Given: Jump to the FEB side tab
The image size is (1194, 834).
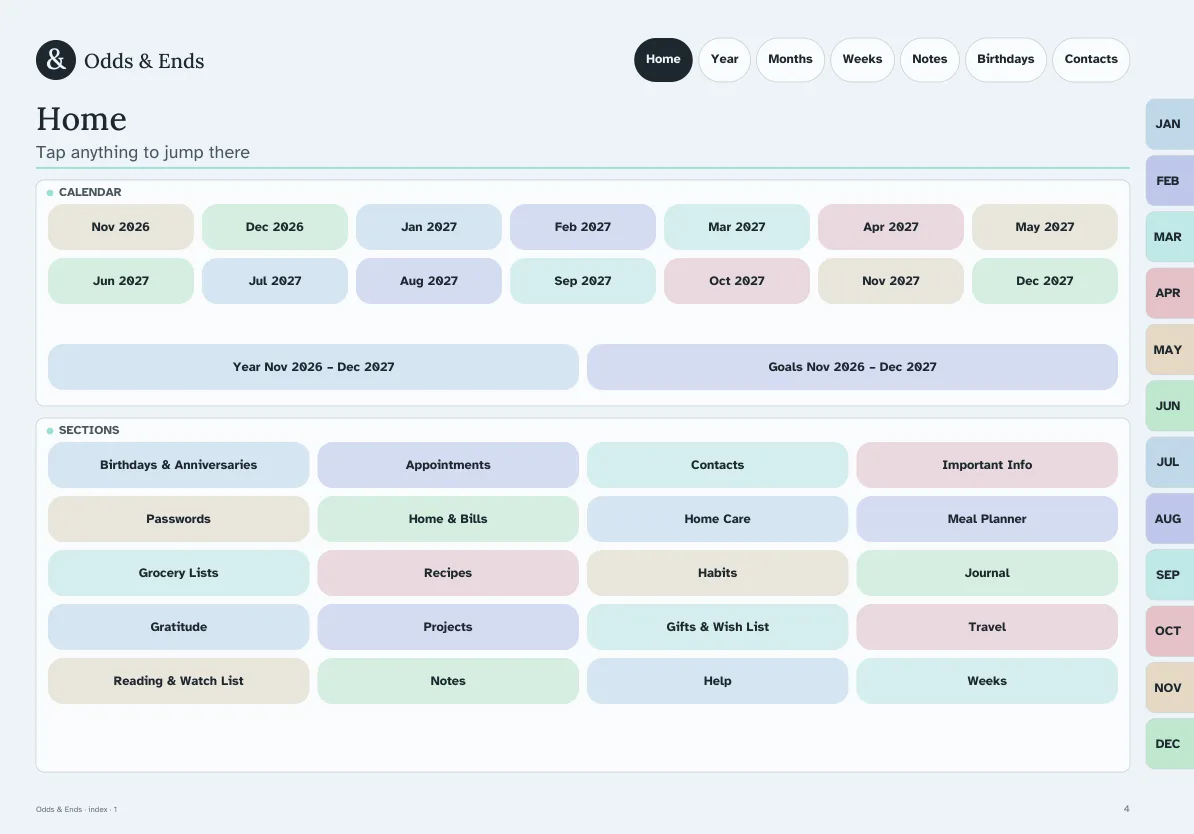Looking at the screenshot, I should tap(1170, 181).
